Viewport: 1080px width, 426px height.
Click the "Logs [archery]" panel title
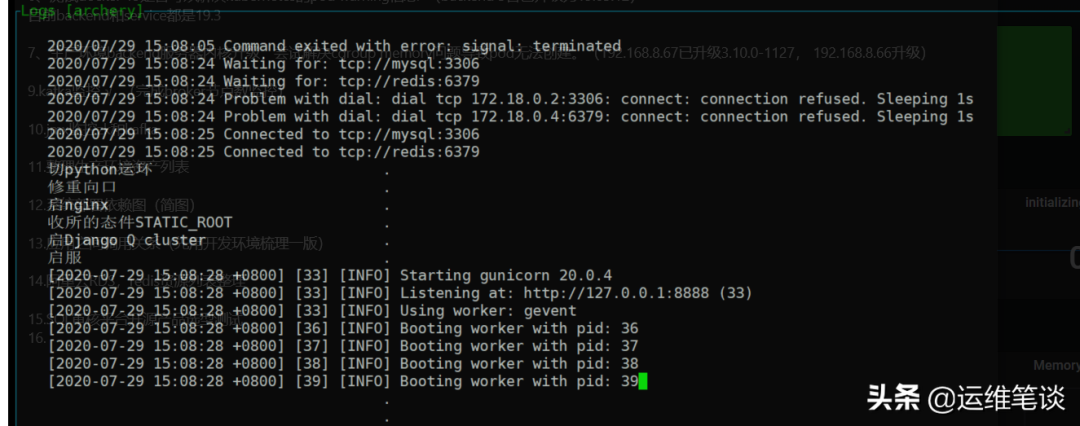(82, 9)
